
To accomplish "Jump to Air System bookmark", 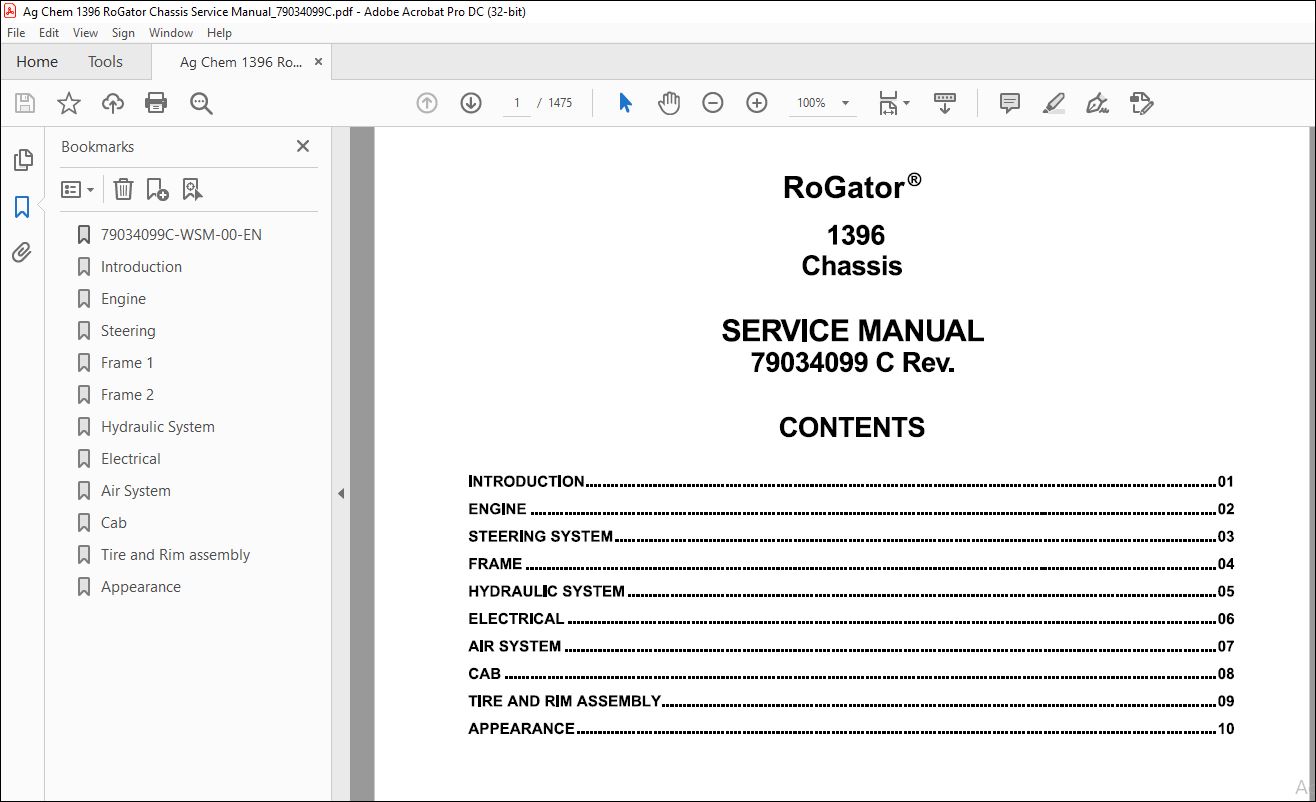I will pos(136,491).
